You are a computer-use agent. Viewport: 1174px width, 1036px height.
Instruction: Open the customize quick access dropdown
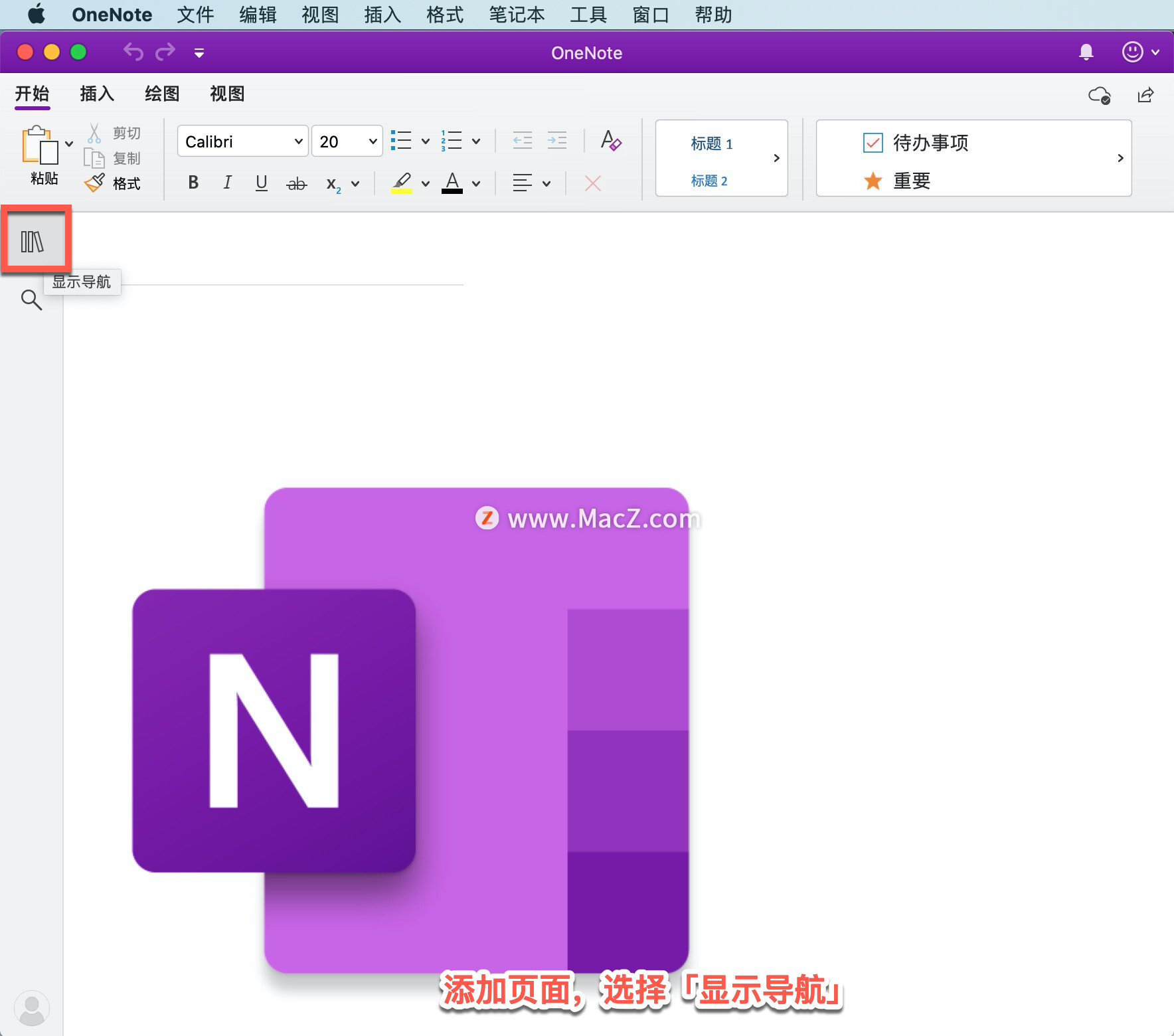pyautogui.click(x=199, y=52)
